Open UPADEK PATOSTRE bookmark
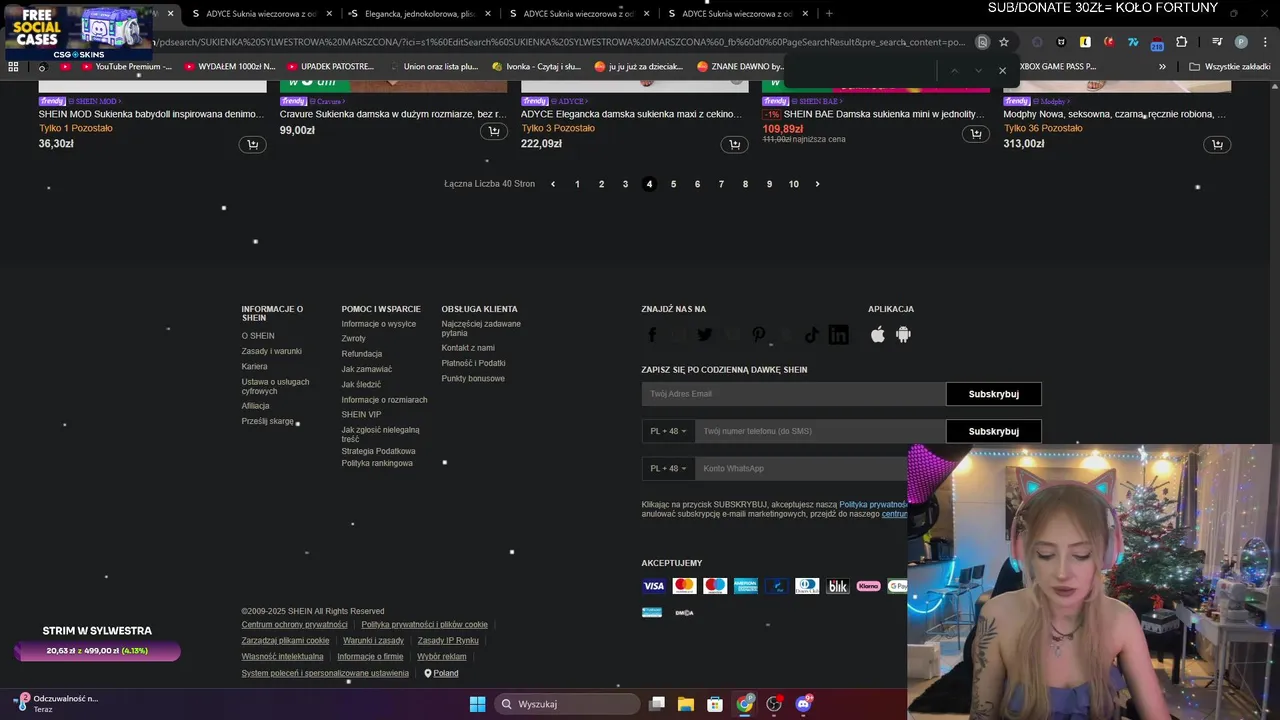This screenshot has width=1280, height=720. point(329,66)
